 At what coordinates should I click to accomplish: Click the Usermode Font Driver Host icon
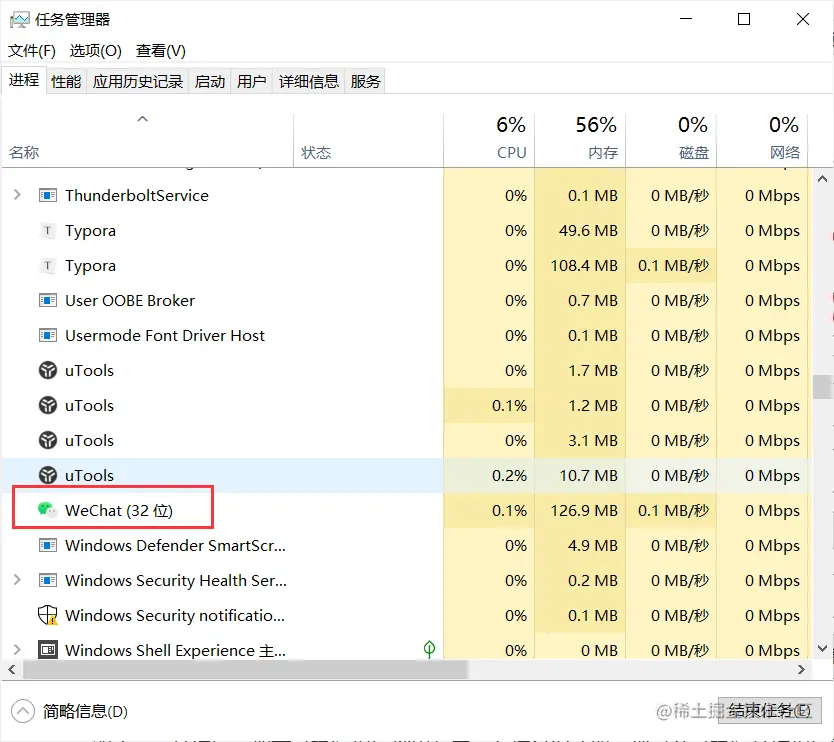coord(48,336)
